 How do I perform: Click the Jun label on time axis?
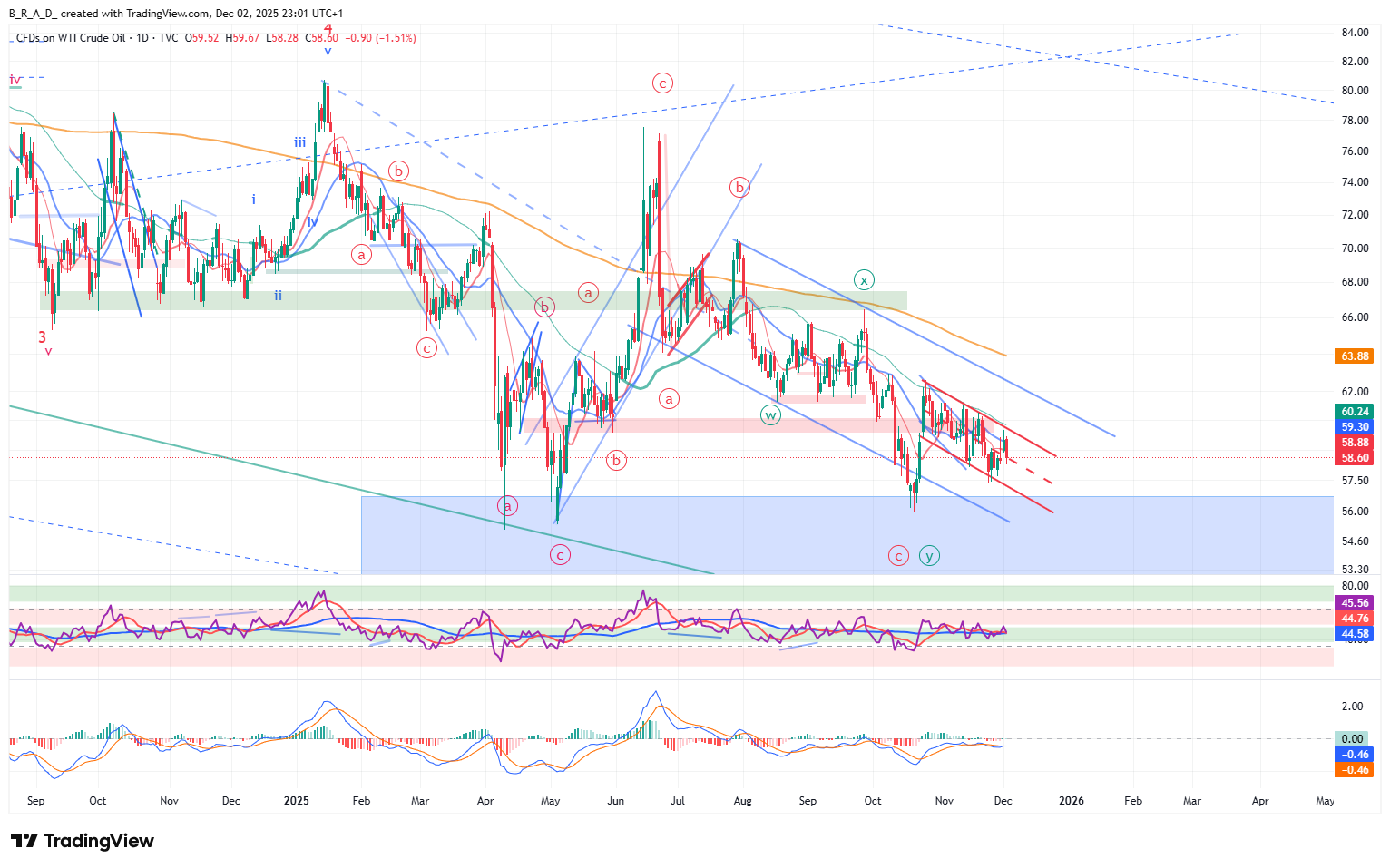[615, 801]
